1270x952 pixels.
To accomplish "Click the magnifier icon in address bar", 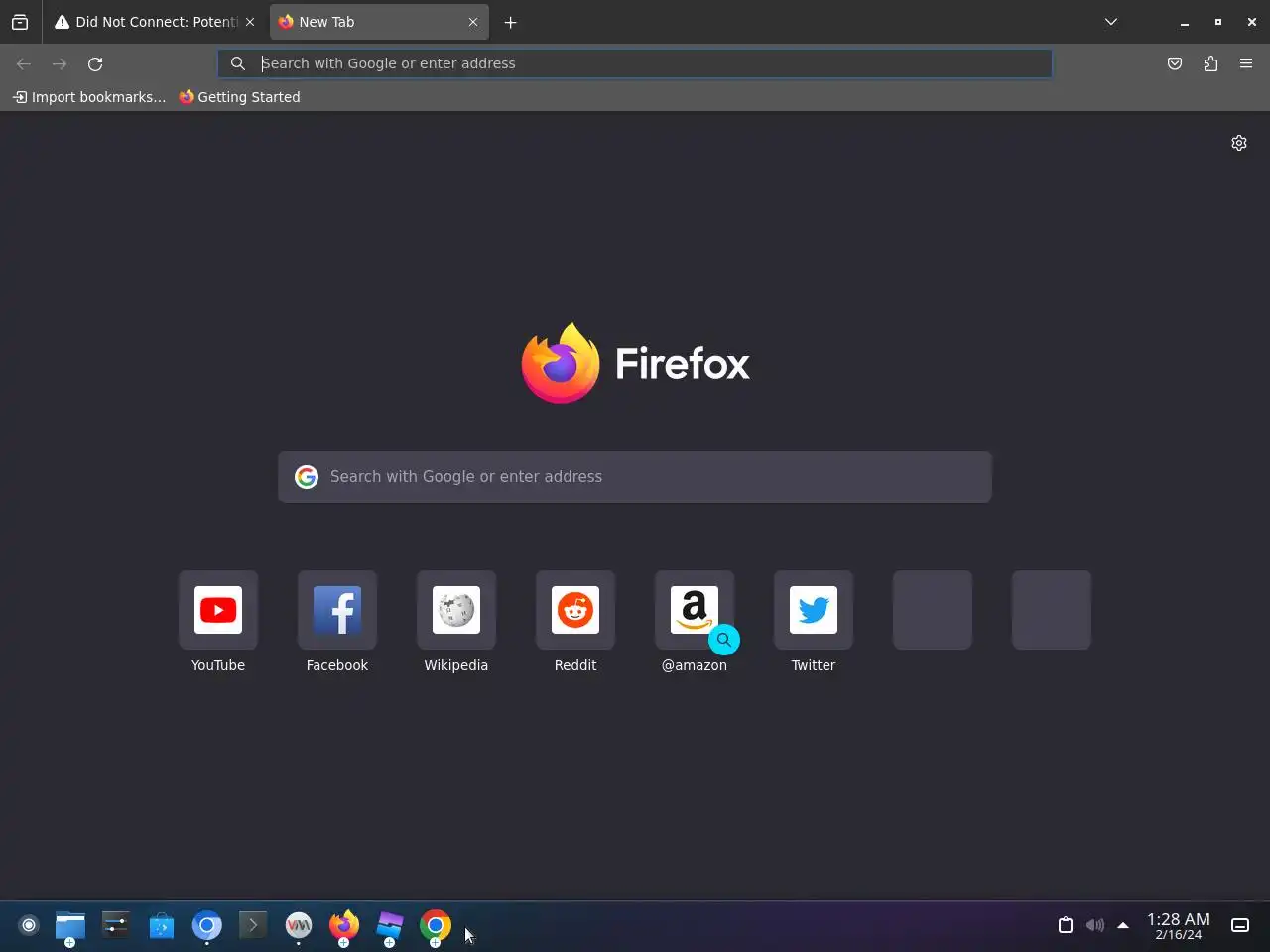I will [238, 63].
